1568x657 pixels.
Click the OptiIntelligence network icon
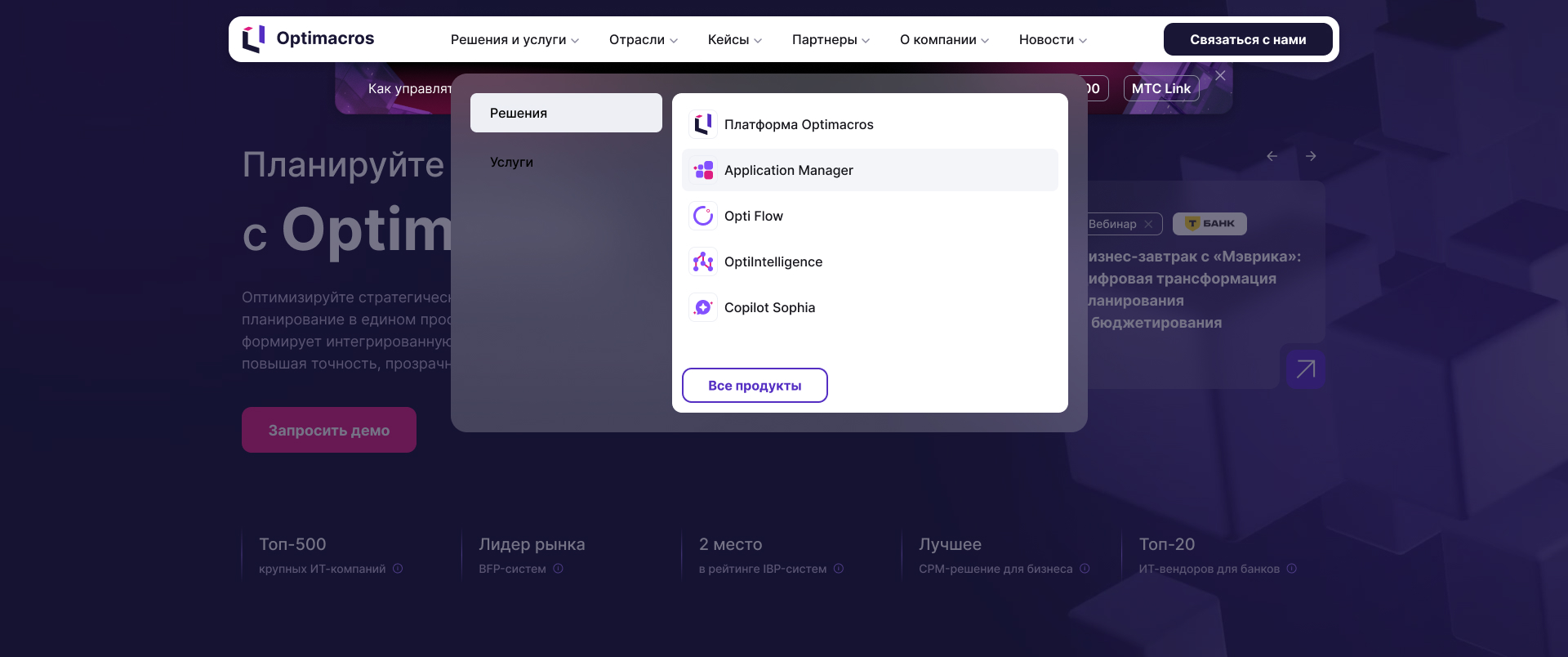coord(702,261)
